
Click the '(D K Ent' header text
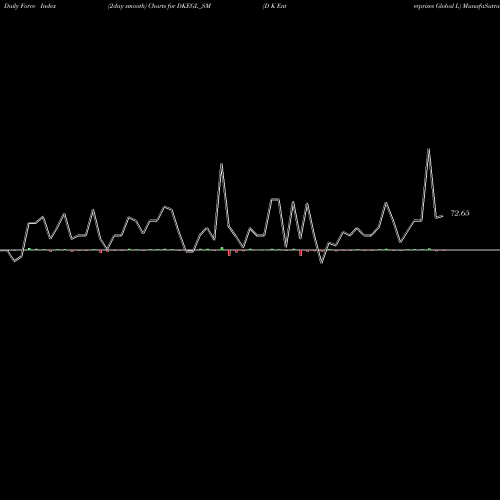[x=275, y=6]
